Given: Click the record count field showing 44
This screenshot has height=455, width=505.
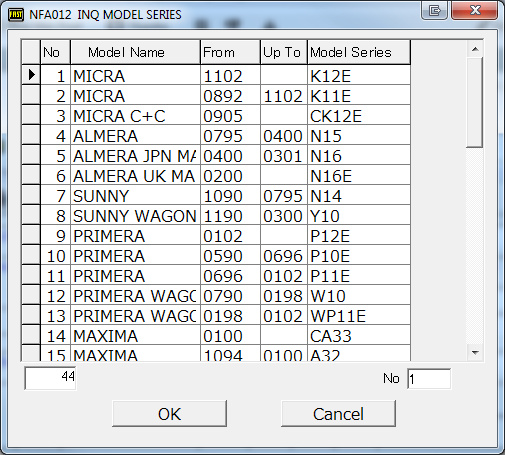Looking at the screenshot, I should pos(50,378).
